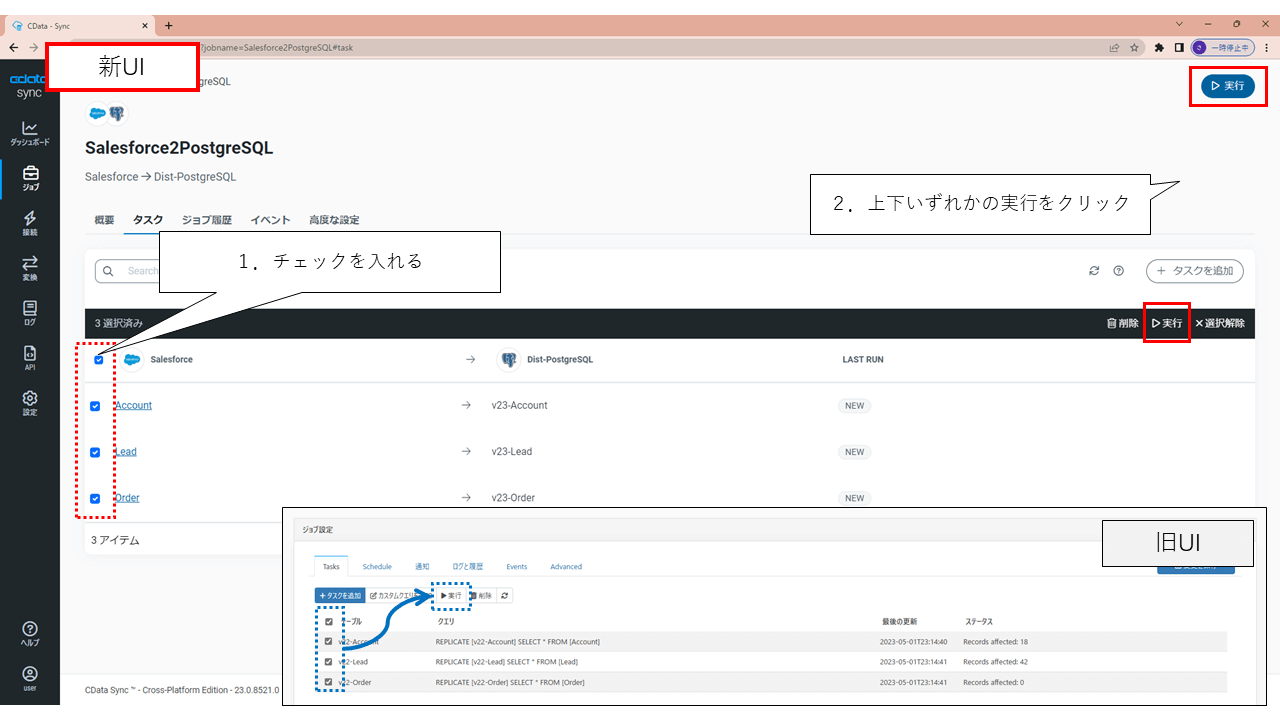
Task: Click the v23-Order destination cell
Action: 514,498
